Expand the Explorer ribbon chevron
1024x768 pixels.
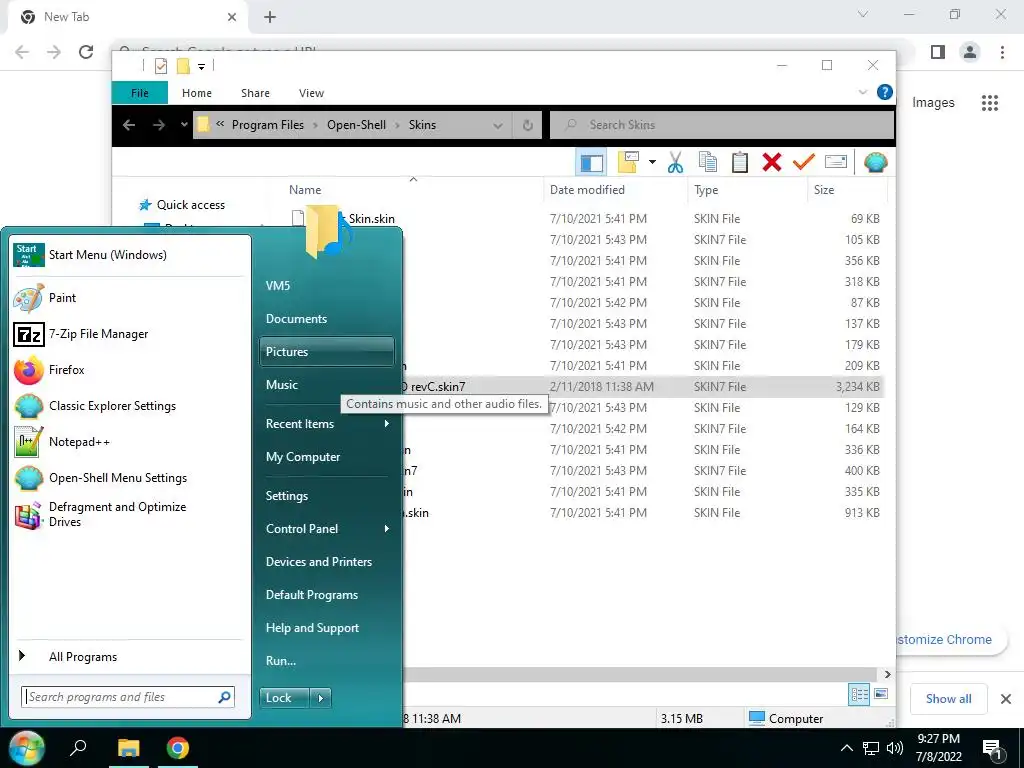862,92
